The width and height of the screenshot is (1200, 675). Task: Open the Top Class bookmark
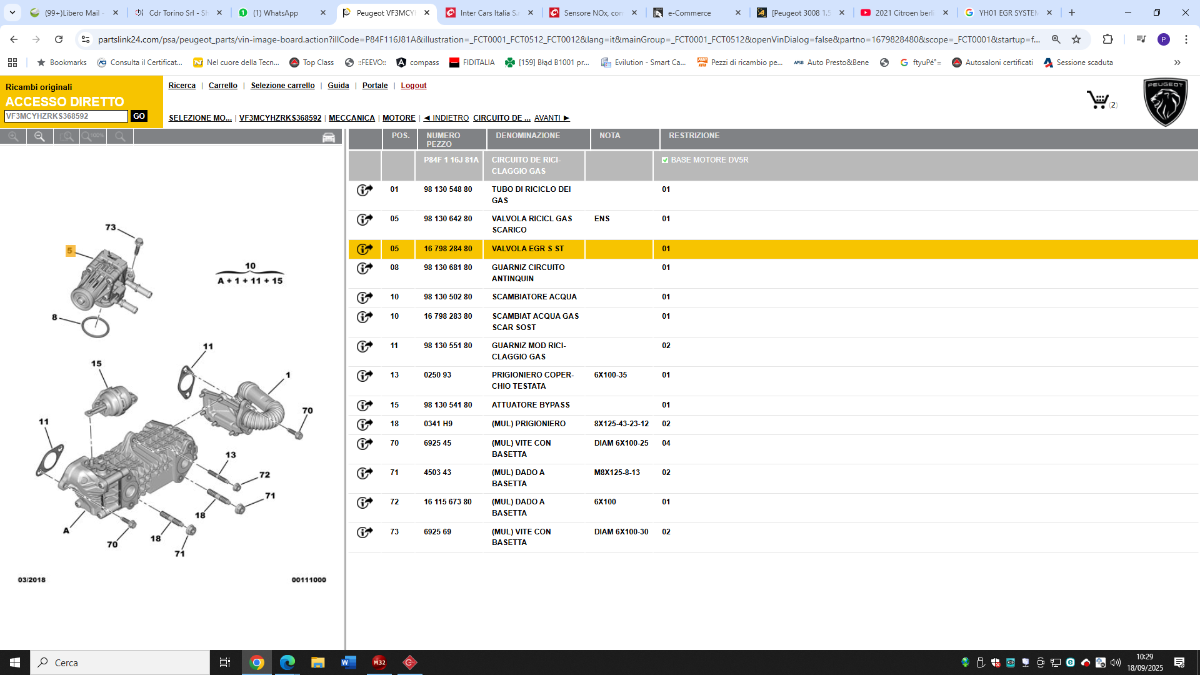[312, 62]
